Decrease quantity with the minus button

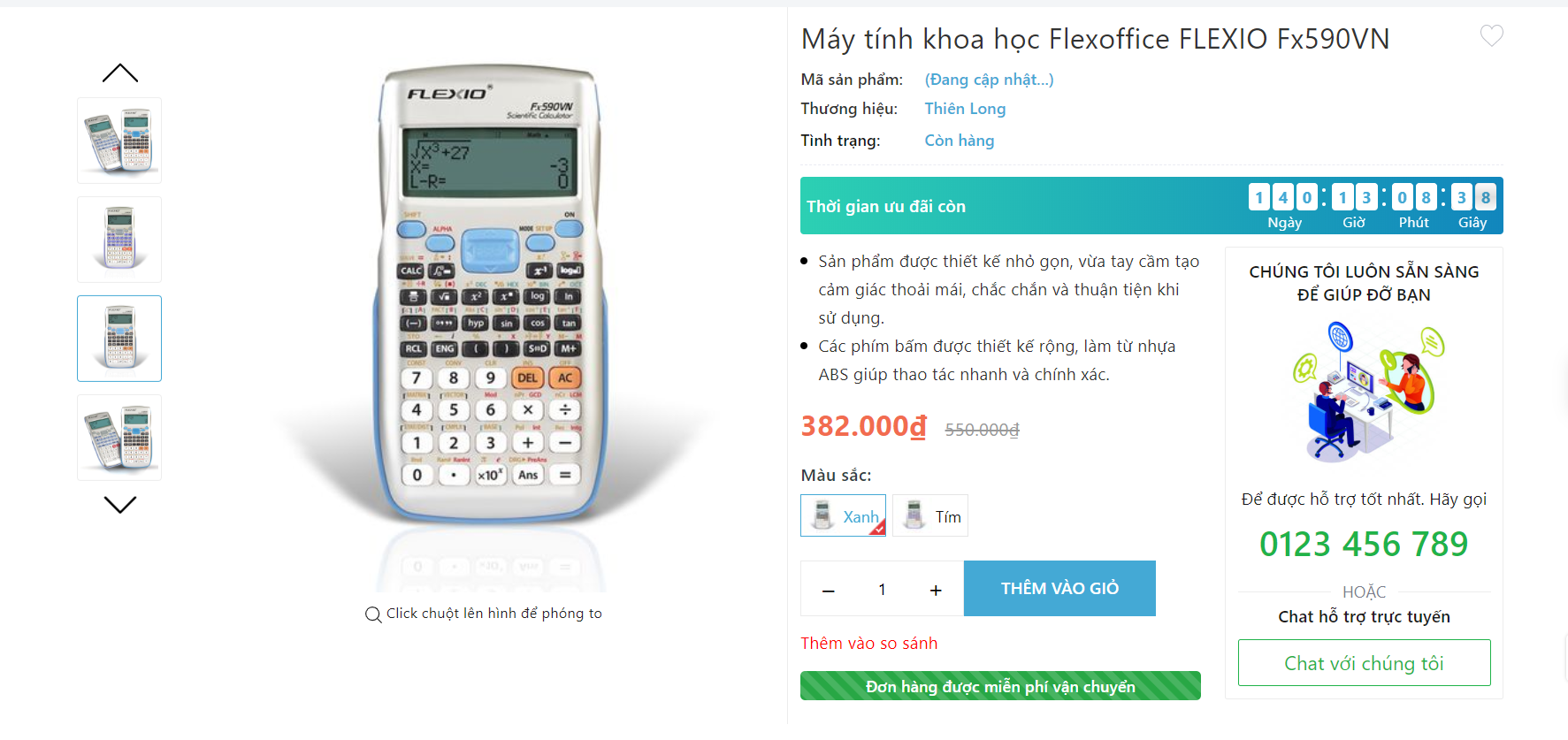(x=828, y=590)
